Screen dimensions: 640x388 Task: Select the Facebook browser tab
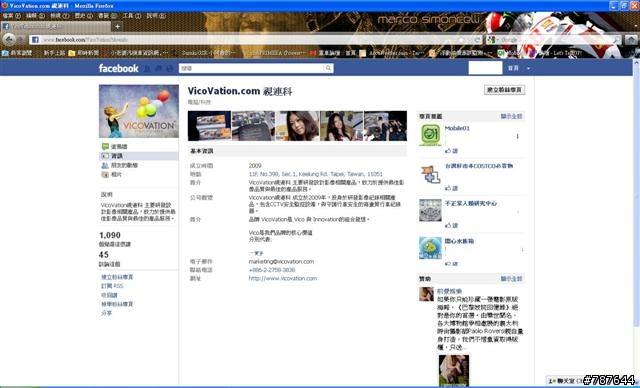point(56,27)
